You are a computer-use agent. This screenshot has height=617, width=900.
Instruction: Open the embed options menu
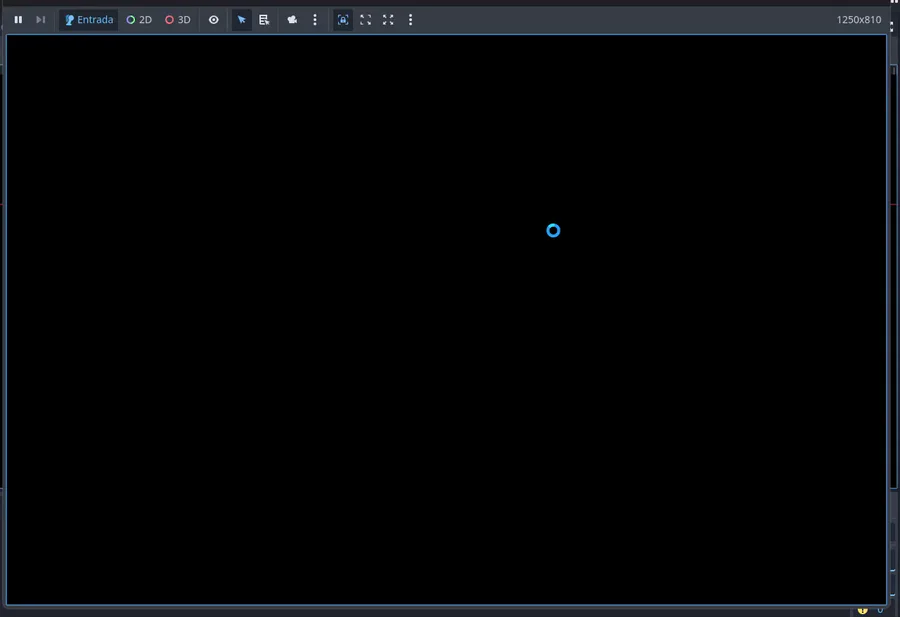(x=410, y=20)
